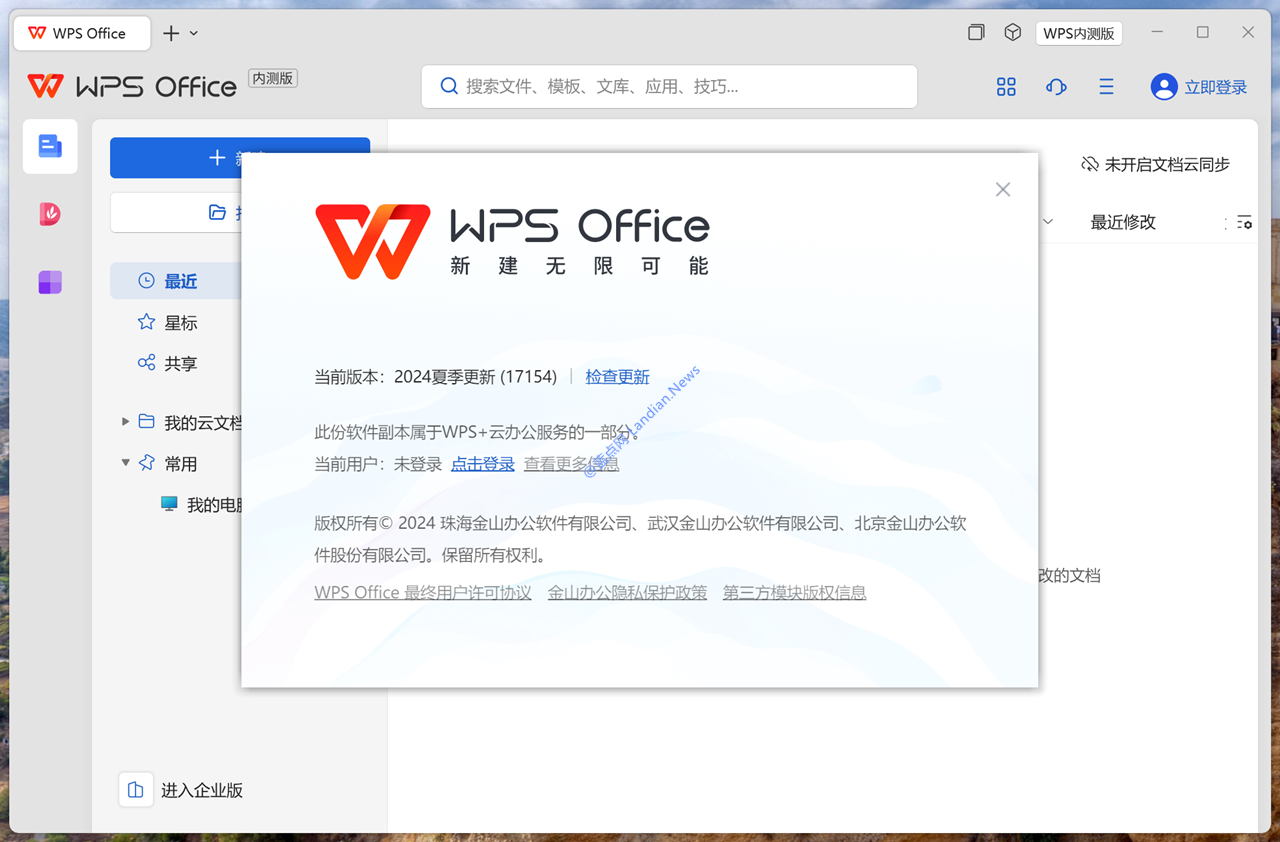Open the customer service headset icon

(1056, 87)
